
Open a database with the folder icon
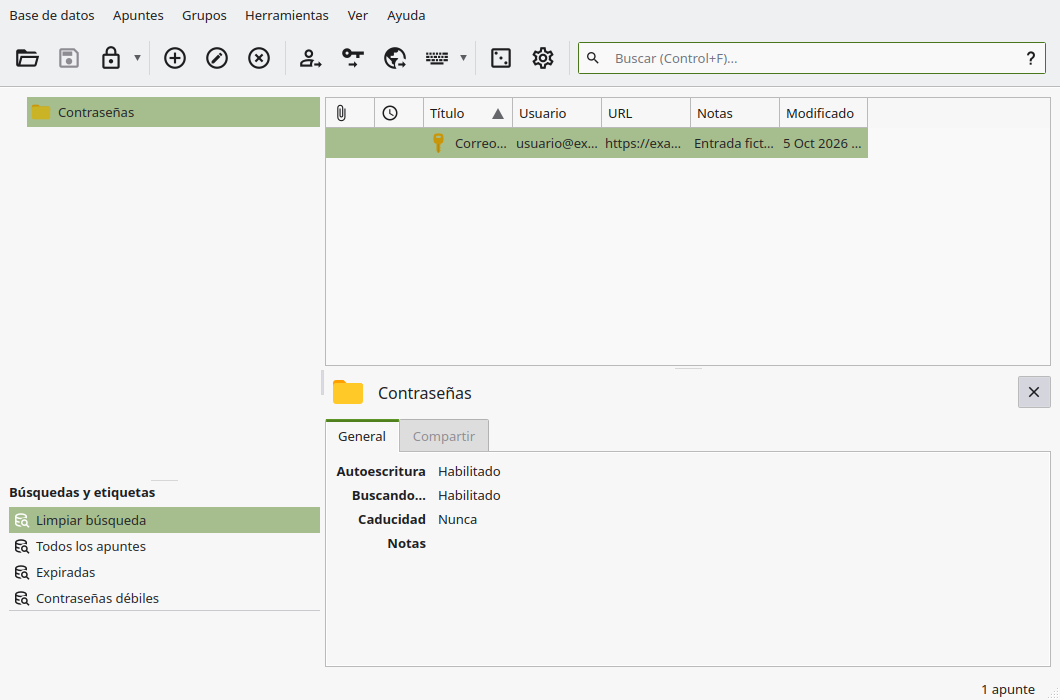click(x=27, y=58)
